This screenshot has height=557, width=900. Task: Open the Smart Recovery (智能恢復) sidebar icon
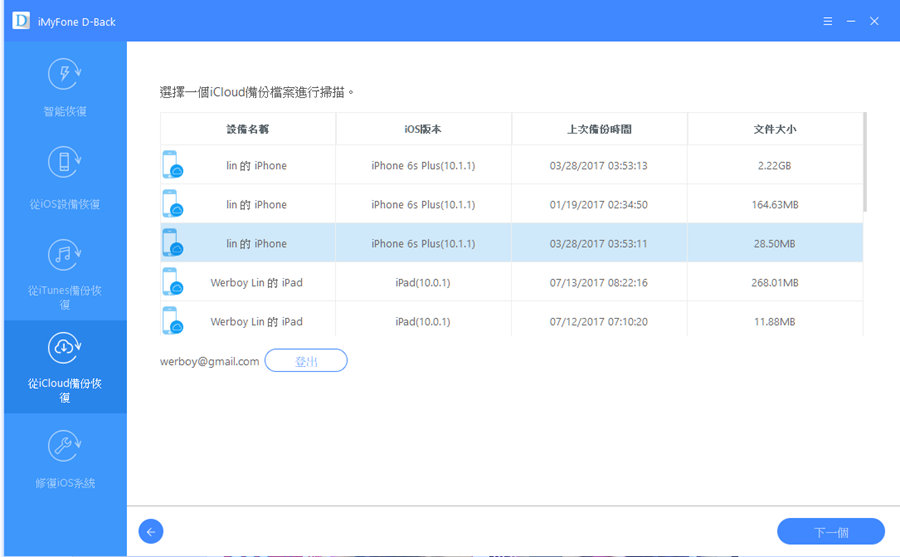64,74
